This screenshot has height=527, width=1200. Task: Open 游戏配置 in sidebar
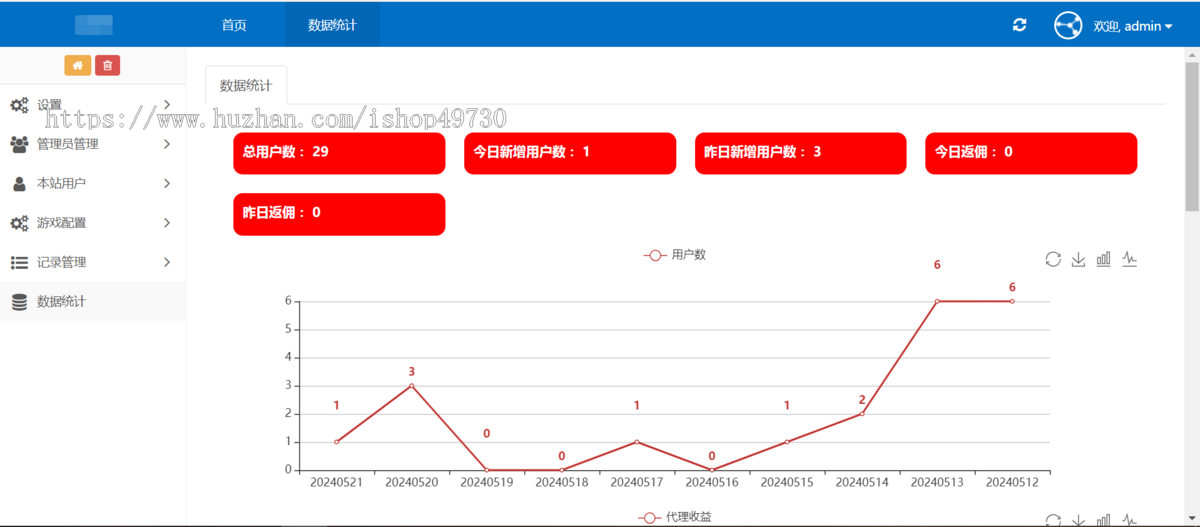point(93,223)
